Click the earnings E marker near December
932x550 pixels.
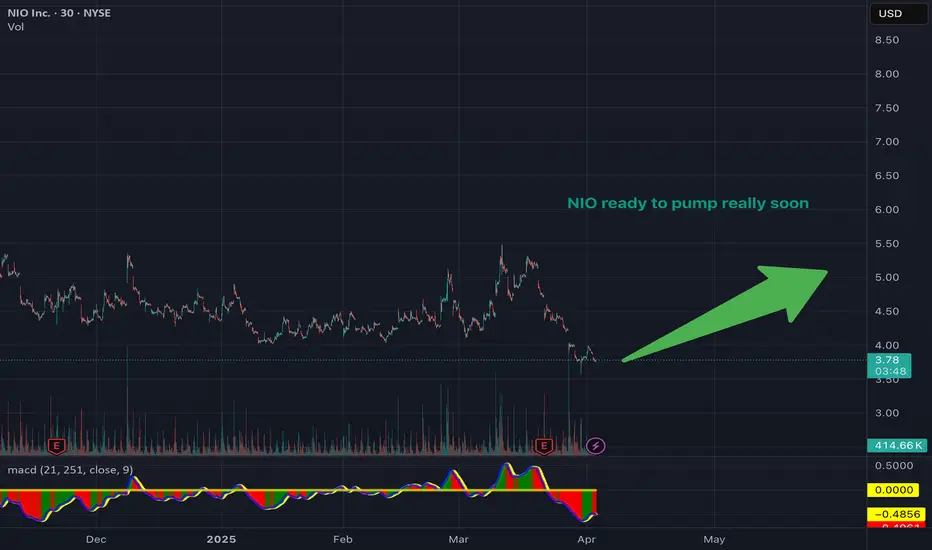pyautogui.click(x=56, y=445)
